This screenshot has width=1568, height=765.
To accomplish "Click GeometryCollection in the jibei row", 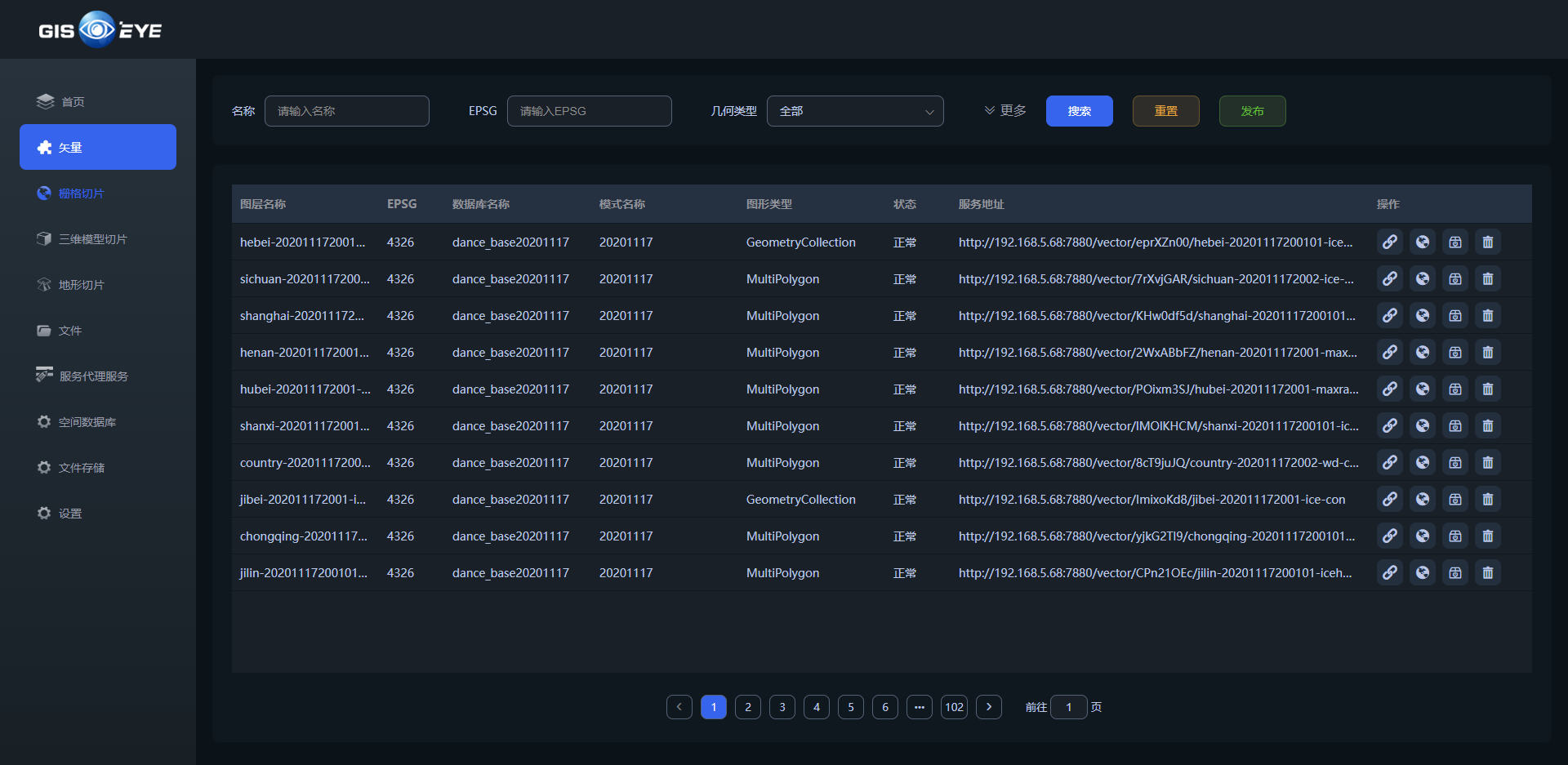I will coord(801,500).
